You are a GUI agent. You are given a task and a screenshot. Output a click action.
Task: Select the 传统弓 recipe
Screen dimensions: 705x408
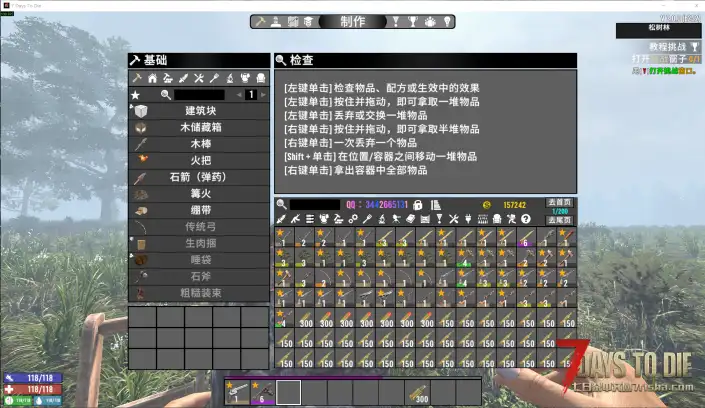coord(199,227)
